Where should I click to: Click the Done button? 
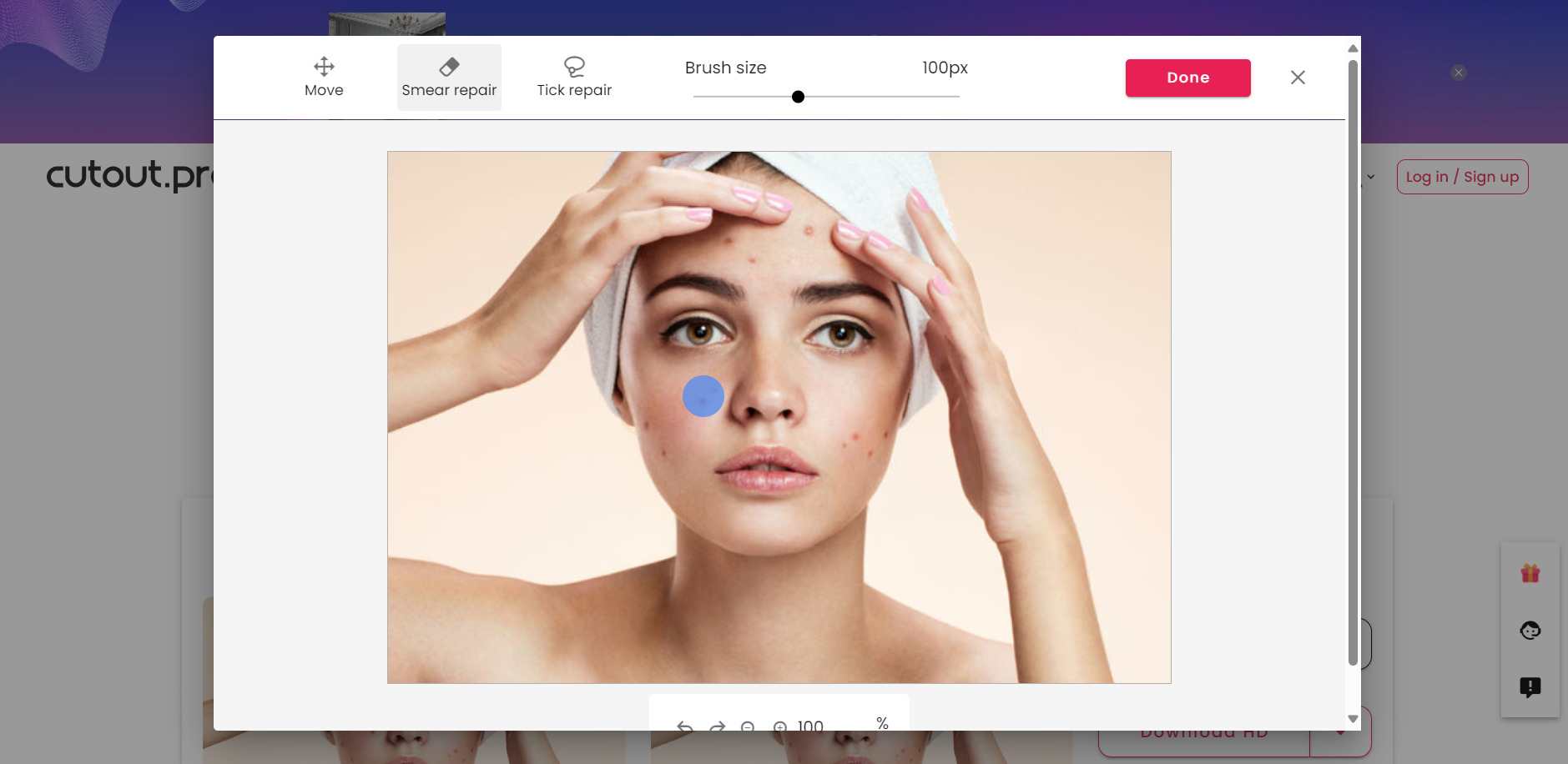pos(1187,78)
